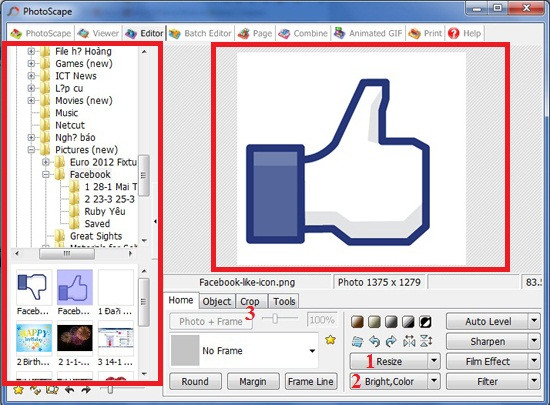Screen dimensions: 550x405
Task: Click the star next to No Frame
Action: point(330,339)
